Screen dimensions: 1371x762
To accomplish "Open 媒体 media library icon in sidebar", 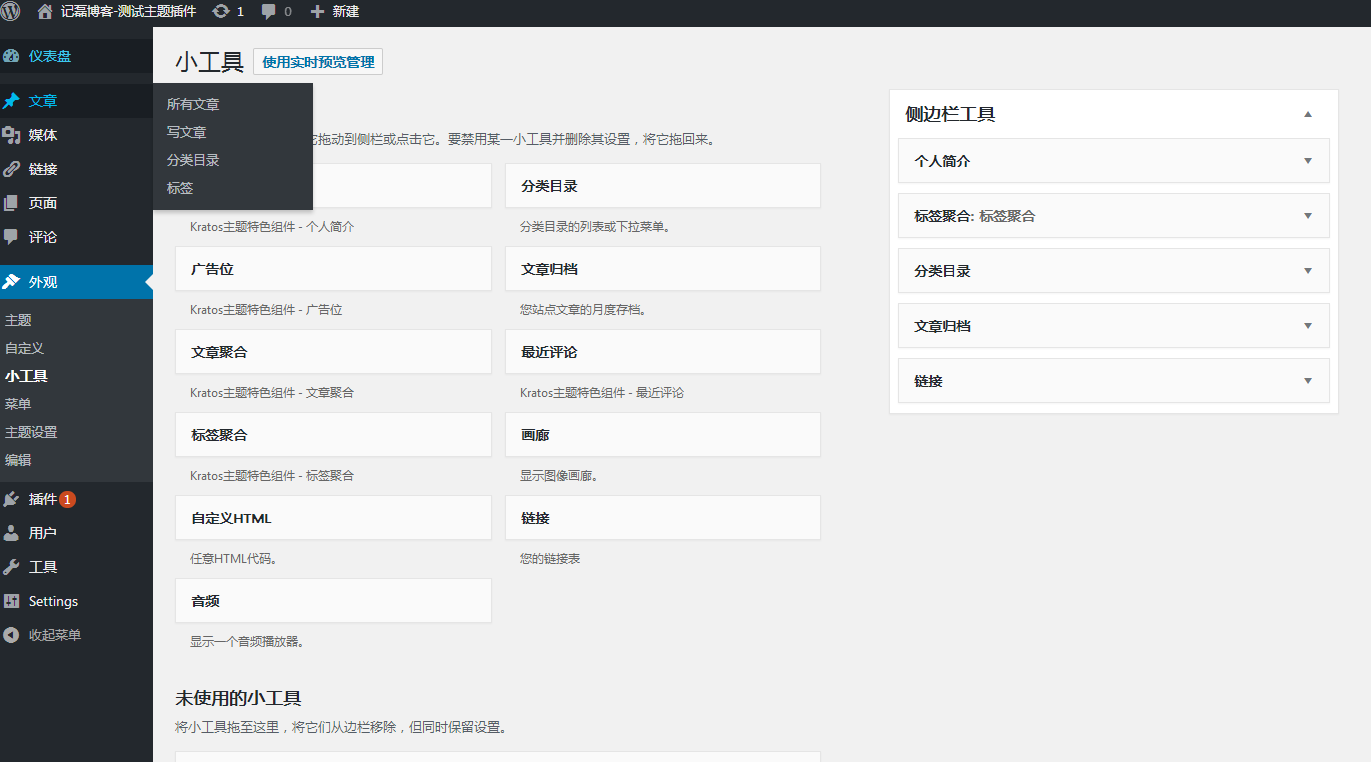I will tap(12, 135).
